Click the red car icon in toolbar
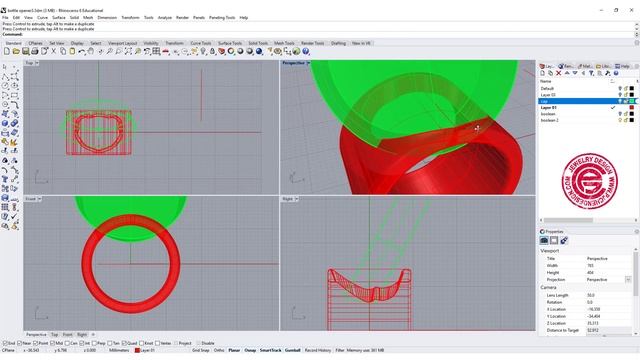The width and height of the screenshot is (640, 360). tap(165, 51)
